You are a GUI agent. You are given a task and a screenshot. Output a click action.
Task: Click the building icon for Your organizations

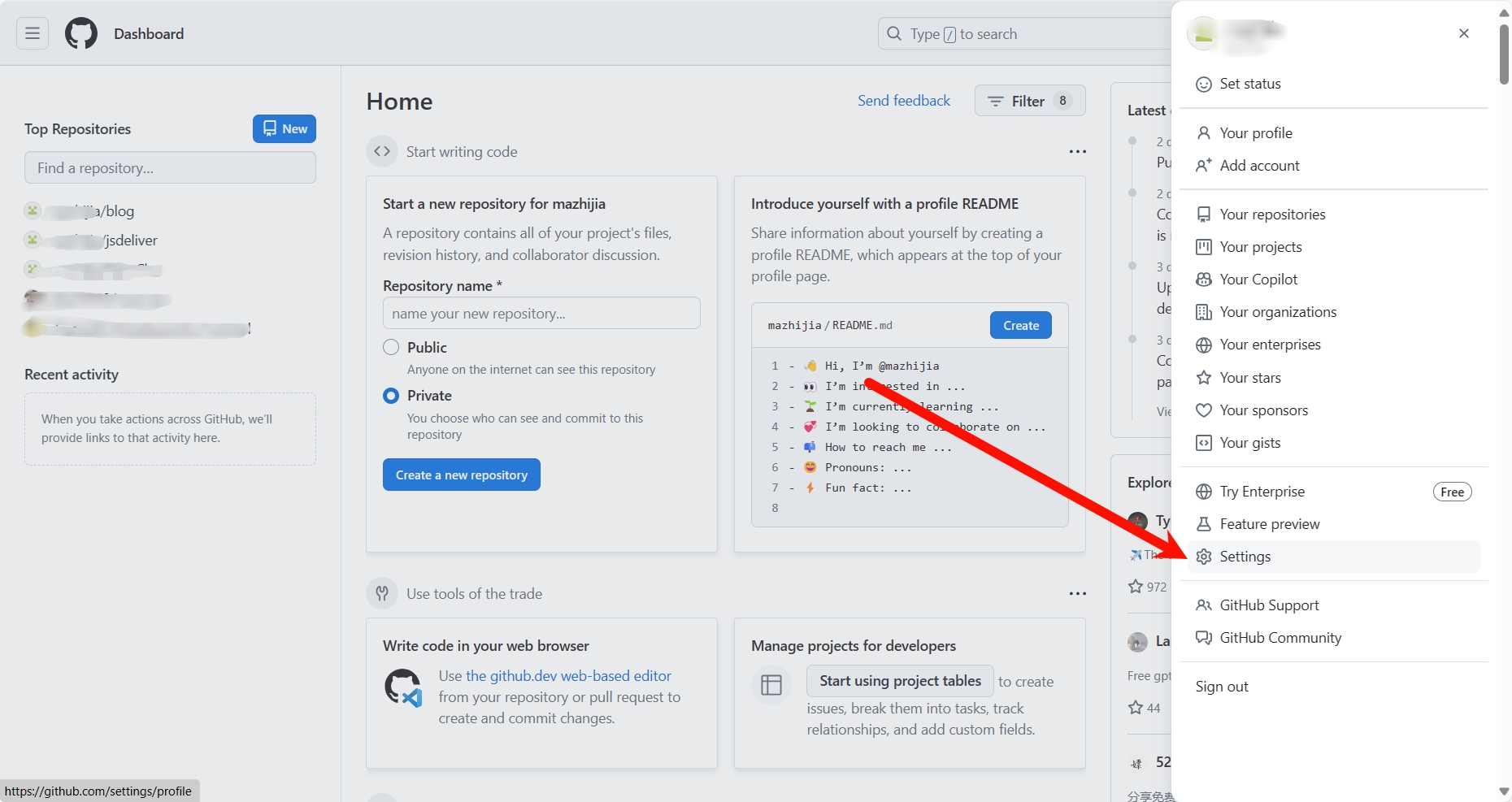coord(1204,312)
